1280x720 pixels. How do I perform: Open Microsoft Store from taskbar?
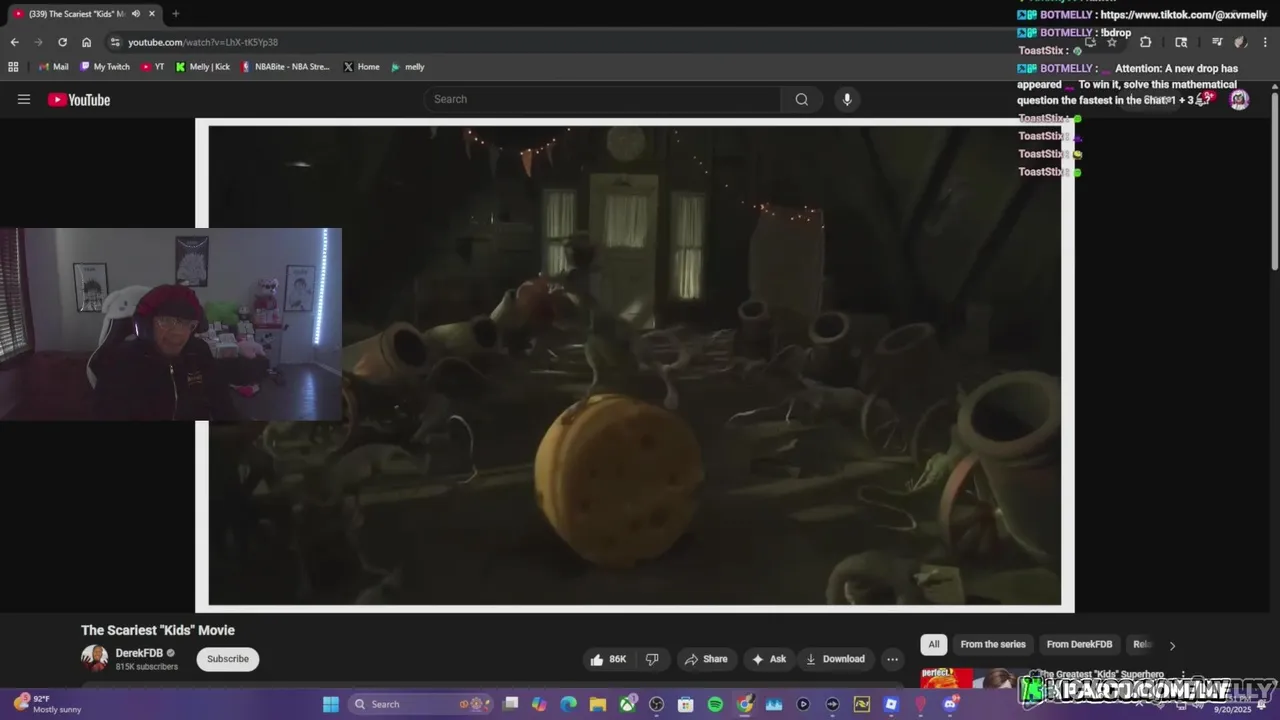click(685, 704)
